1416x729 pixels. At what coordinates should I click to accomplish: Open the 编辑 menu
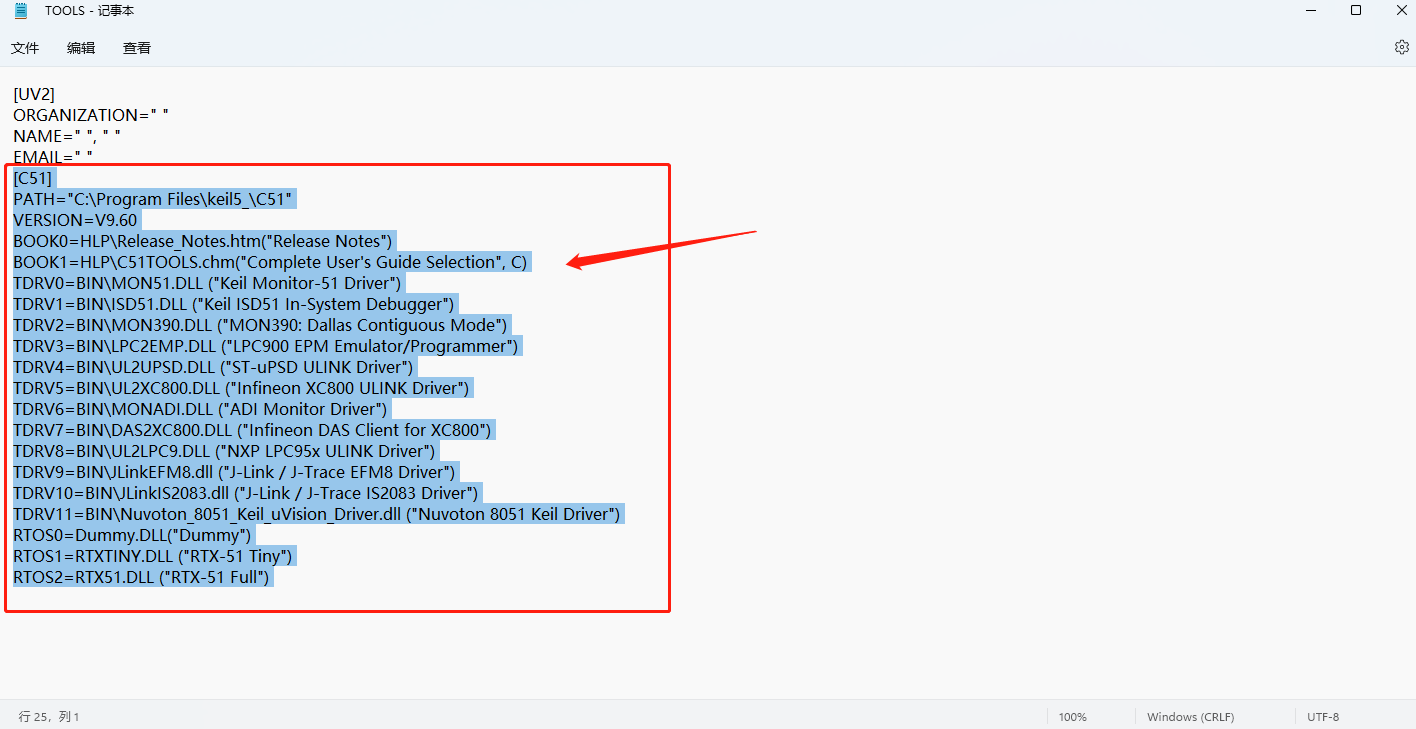(x=81, y=48)
